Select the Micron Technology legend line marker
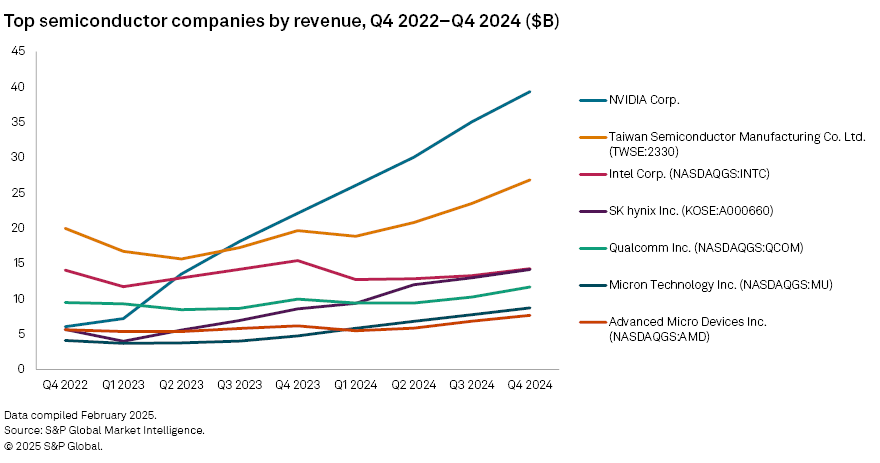Image resolution: width=880 pixels, height=463 pixels. (593, 285)
